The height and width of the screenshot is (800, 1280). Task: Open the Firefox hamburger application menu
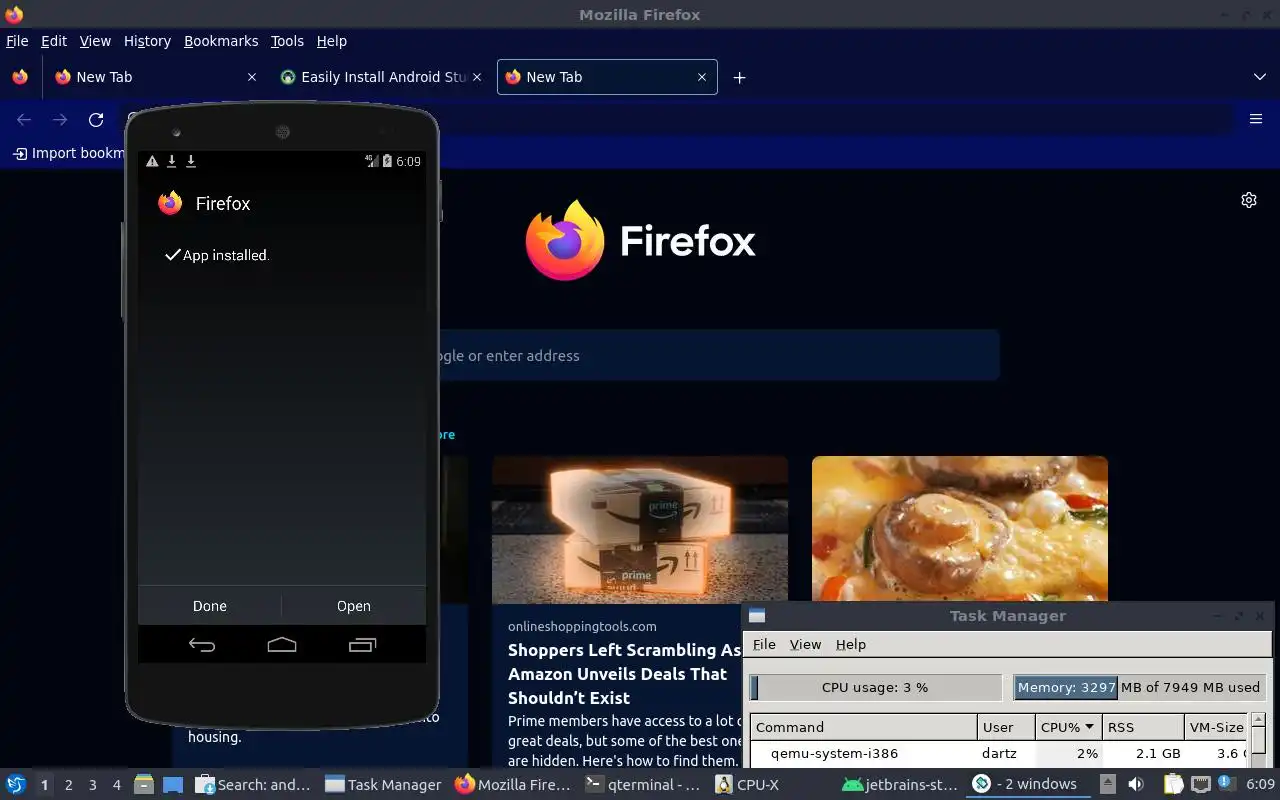pos(1256,119)
